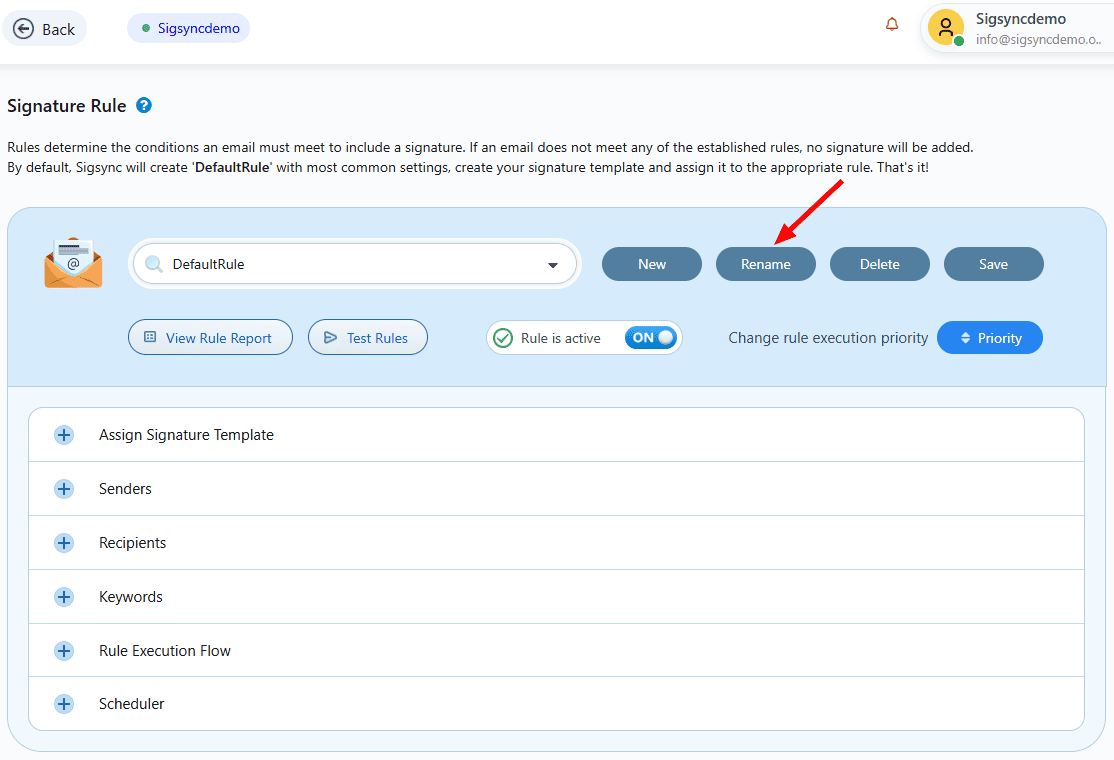The width and height of the screenshot is (1114, 760).
Task: Expand the Keywords section
Action: point(64,597)
